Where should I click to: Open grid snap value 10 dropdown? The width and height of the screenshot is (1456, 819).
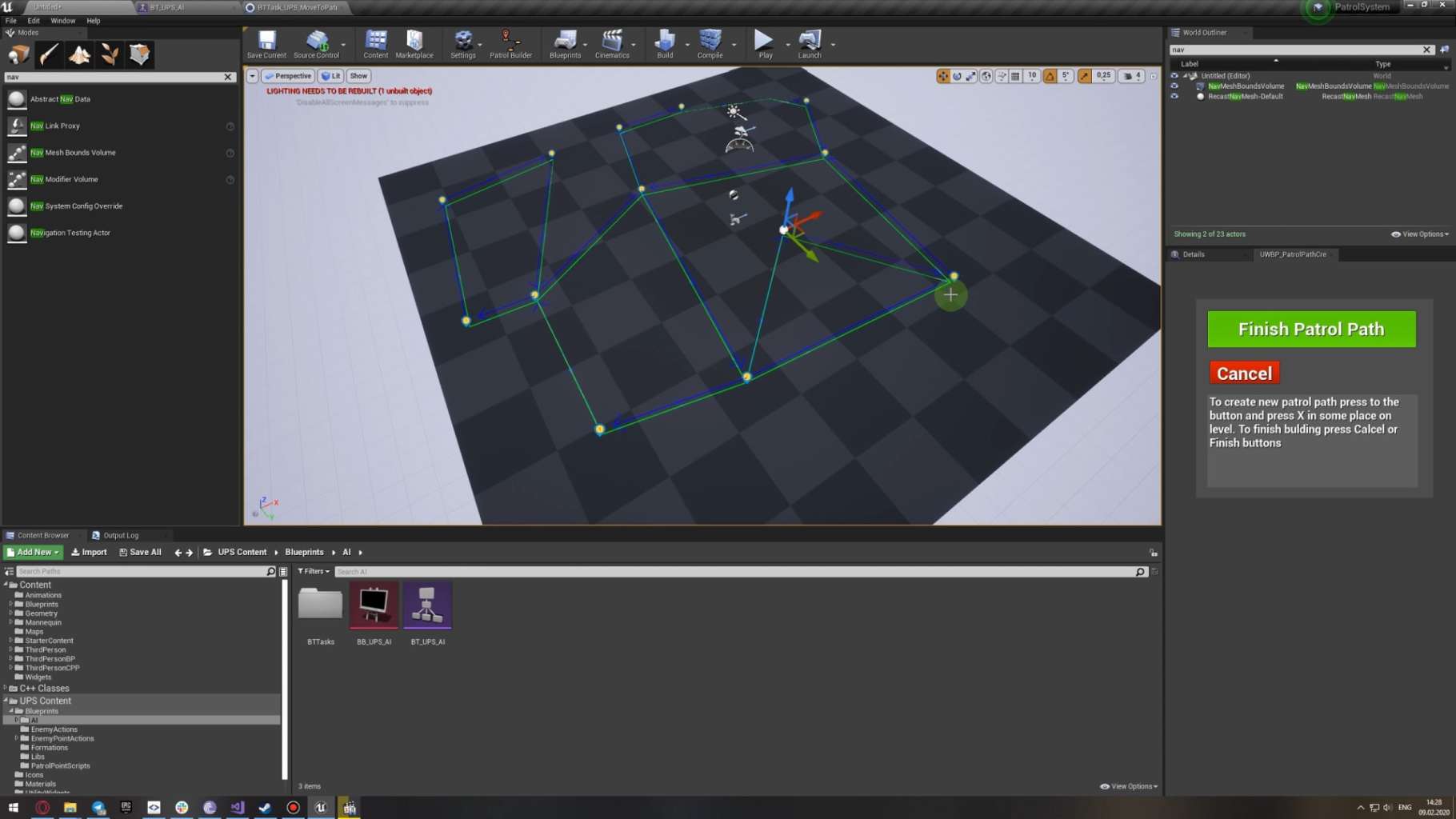(1032, 76)
